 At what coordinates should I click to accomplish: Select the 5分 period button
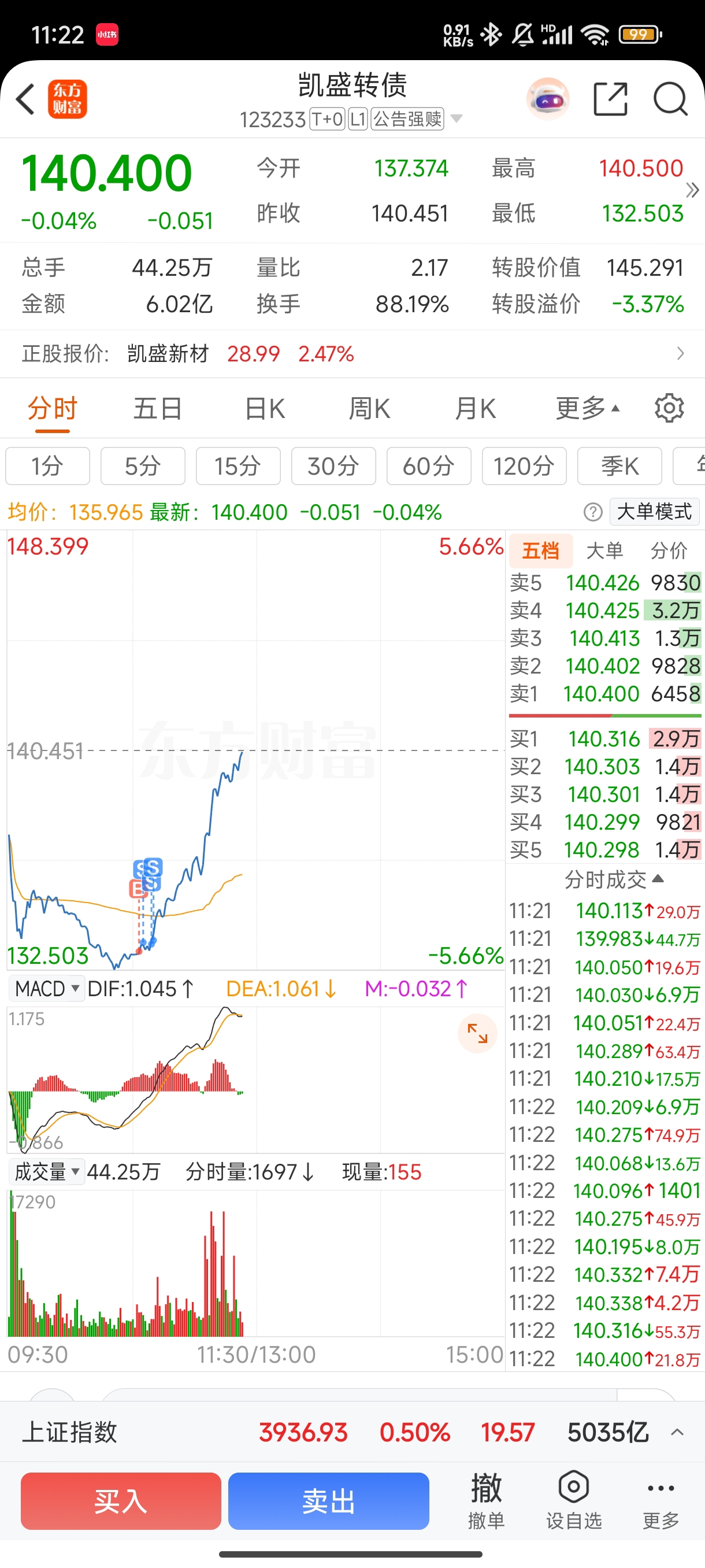pyautogui.click(x=143, y=466)
